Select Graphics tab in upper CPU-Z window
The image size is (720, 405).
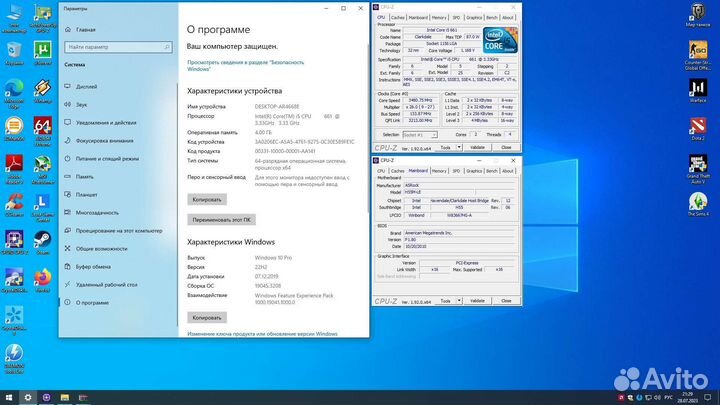(x=474, y=17)
